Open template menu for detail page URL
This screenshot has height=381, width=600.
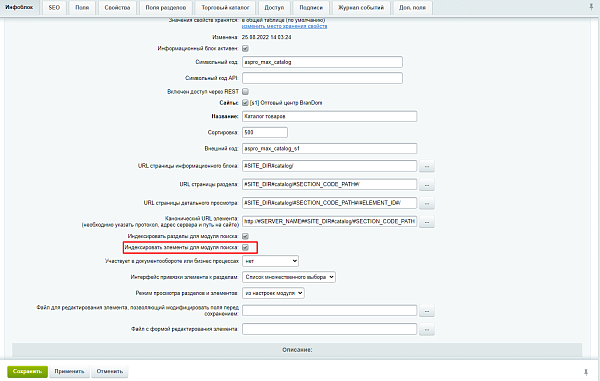(427, 203)
